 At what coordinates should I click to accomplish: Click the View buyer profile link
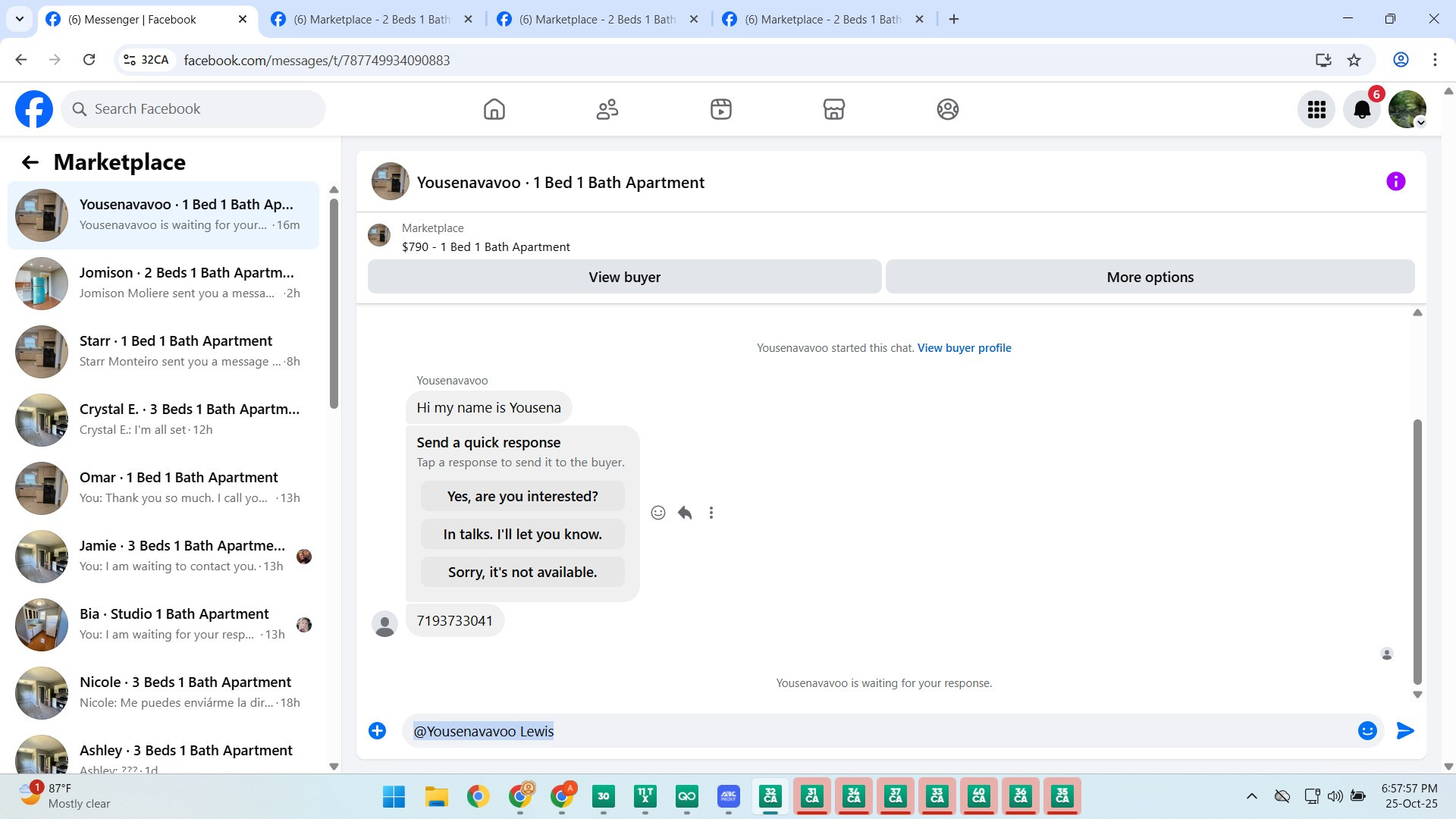click(964, 347)
